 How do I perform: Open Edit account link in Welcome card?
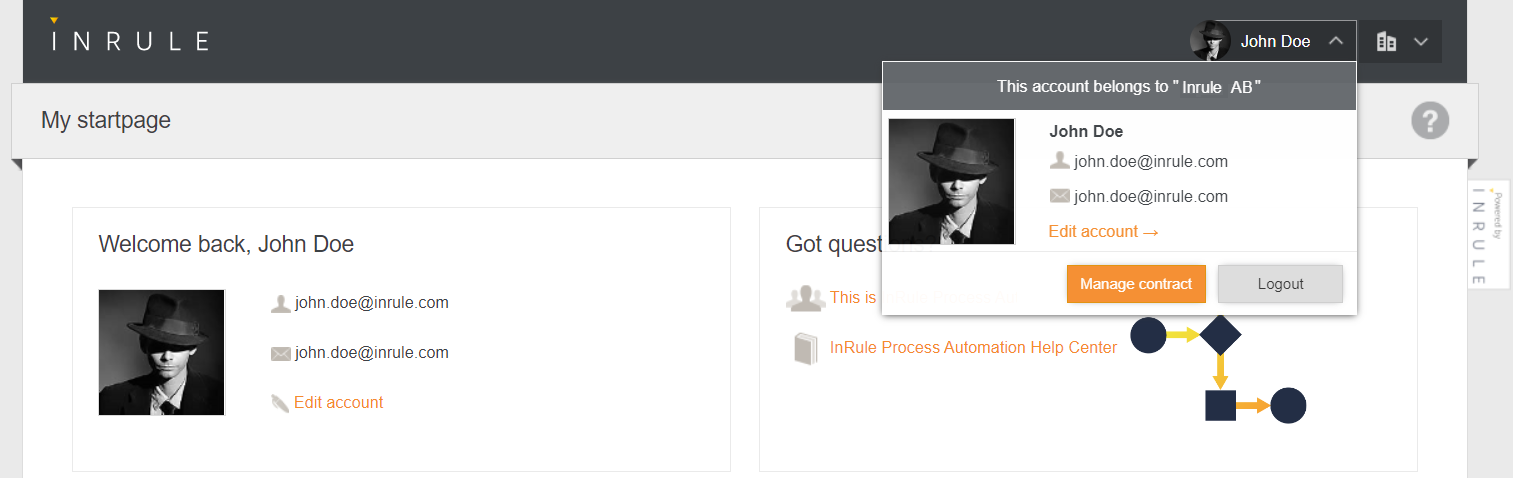coord(338,402)
